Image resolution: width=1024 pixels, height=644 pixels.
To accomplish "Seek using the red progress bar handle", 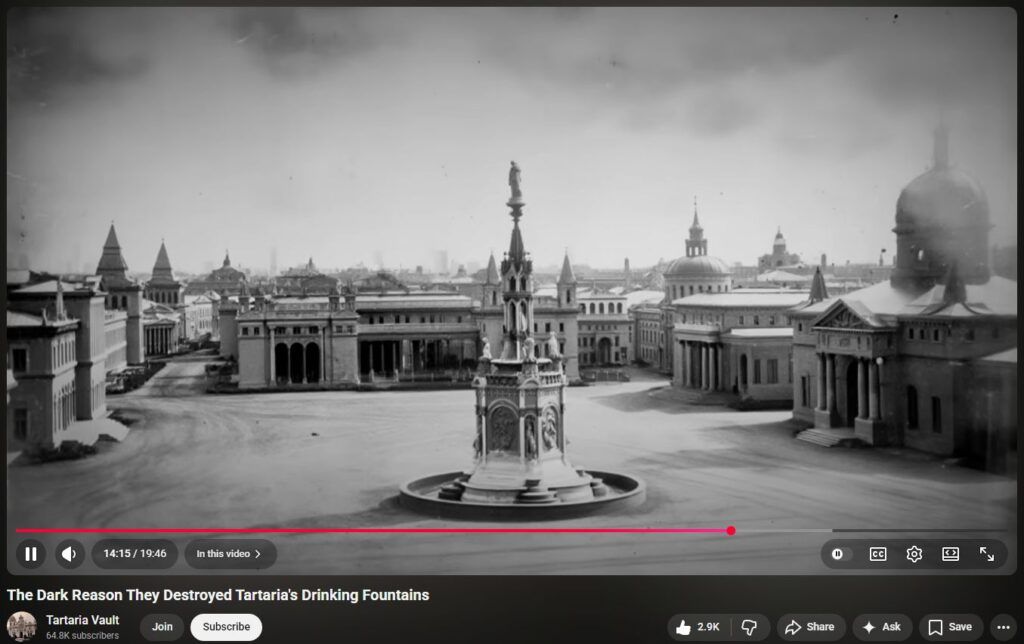I will pos(731,531).
